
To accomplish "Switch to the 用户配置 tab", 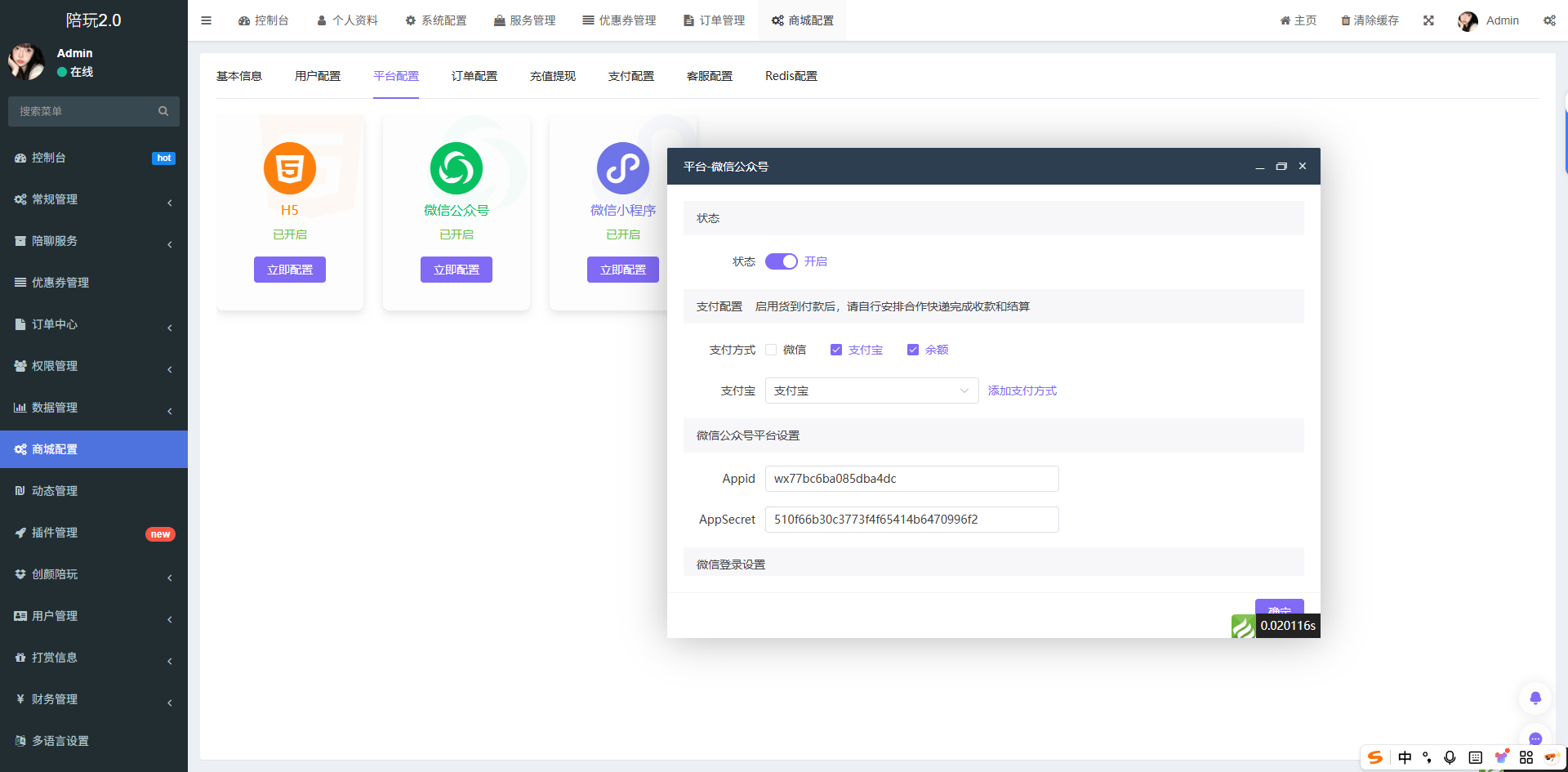I will 318,76.
